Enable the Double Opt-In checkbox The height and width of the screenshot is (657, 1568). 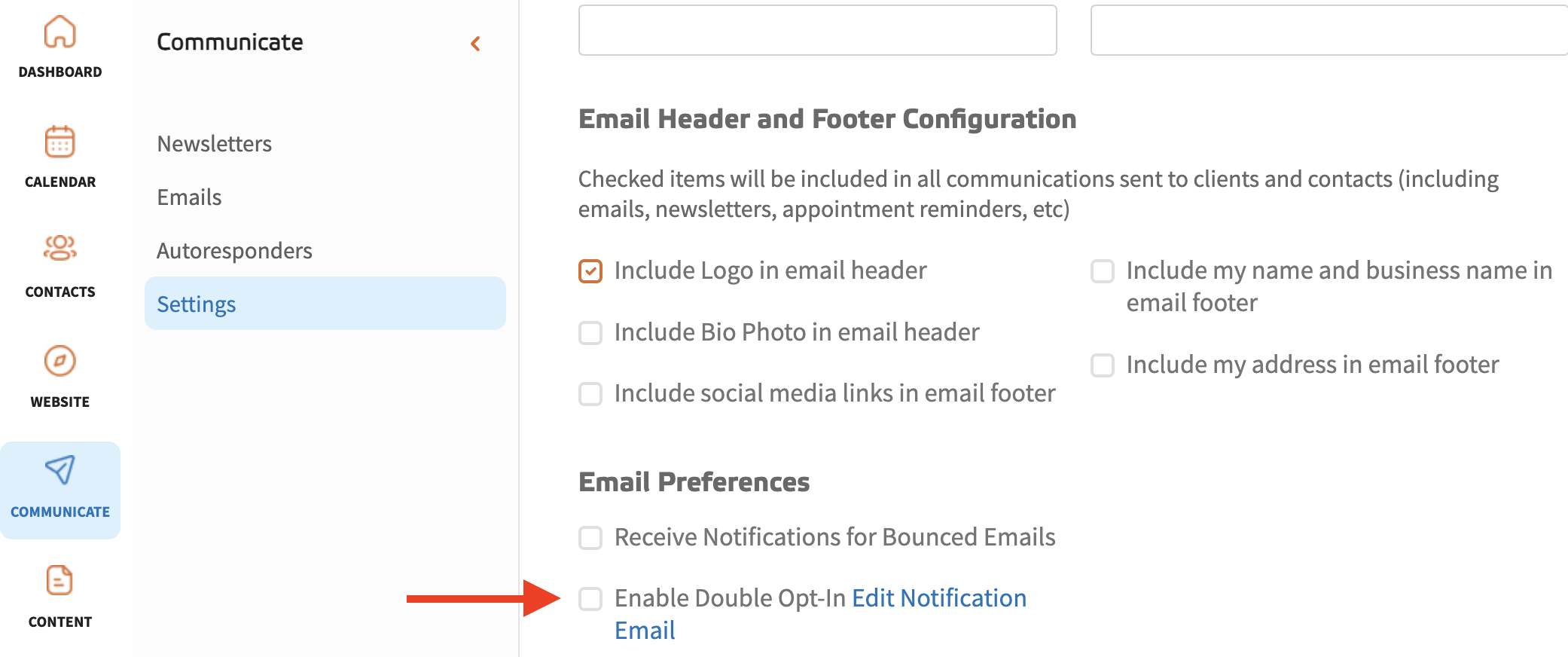[590, 599]
